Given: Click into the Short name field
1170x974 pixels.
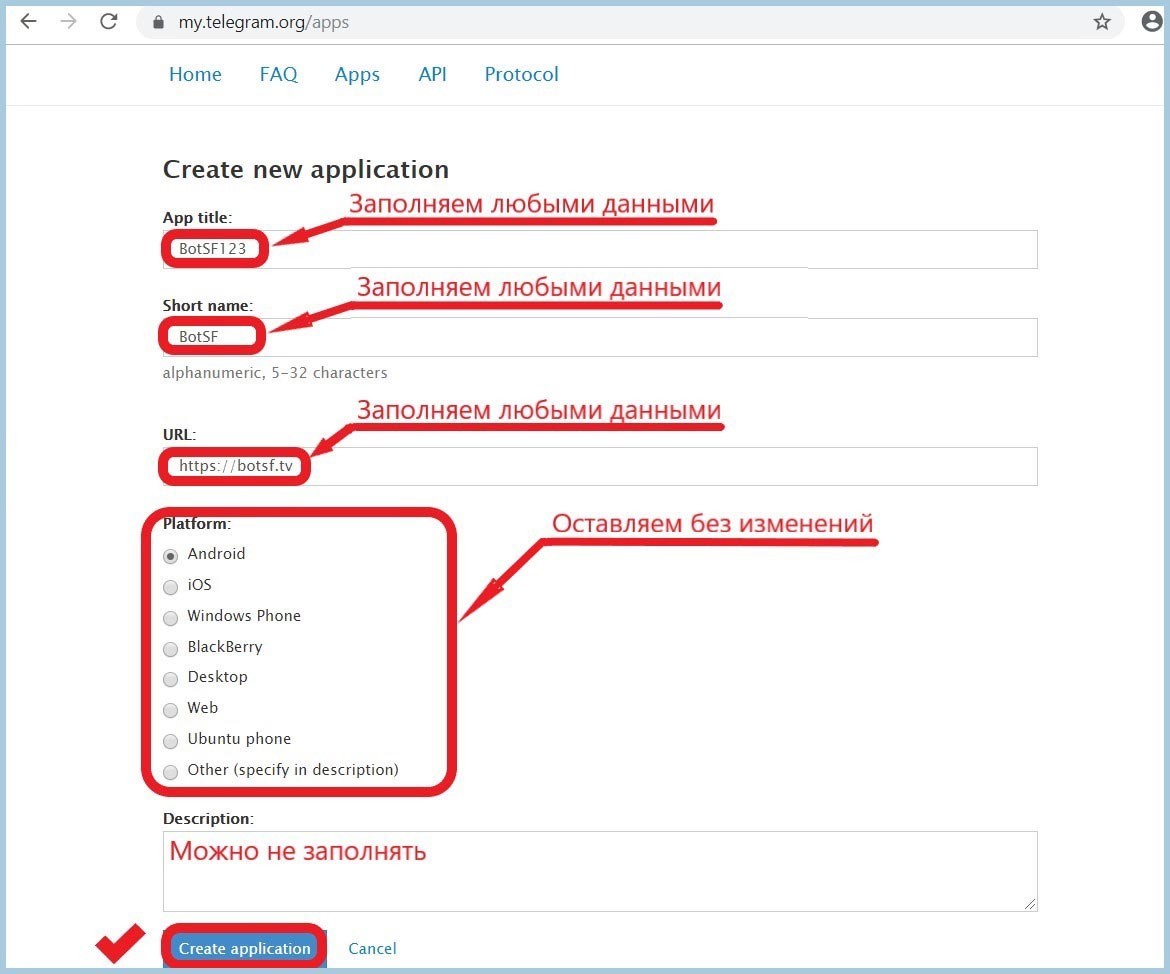Looking at the screenshot, I should point(600,337).
